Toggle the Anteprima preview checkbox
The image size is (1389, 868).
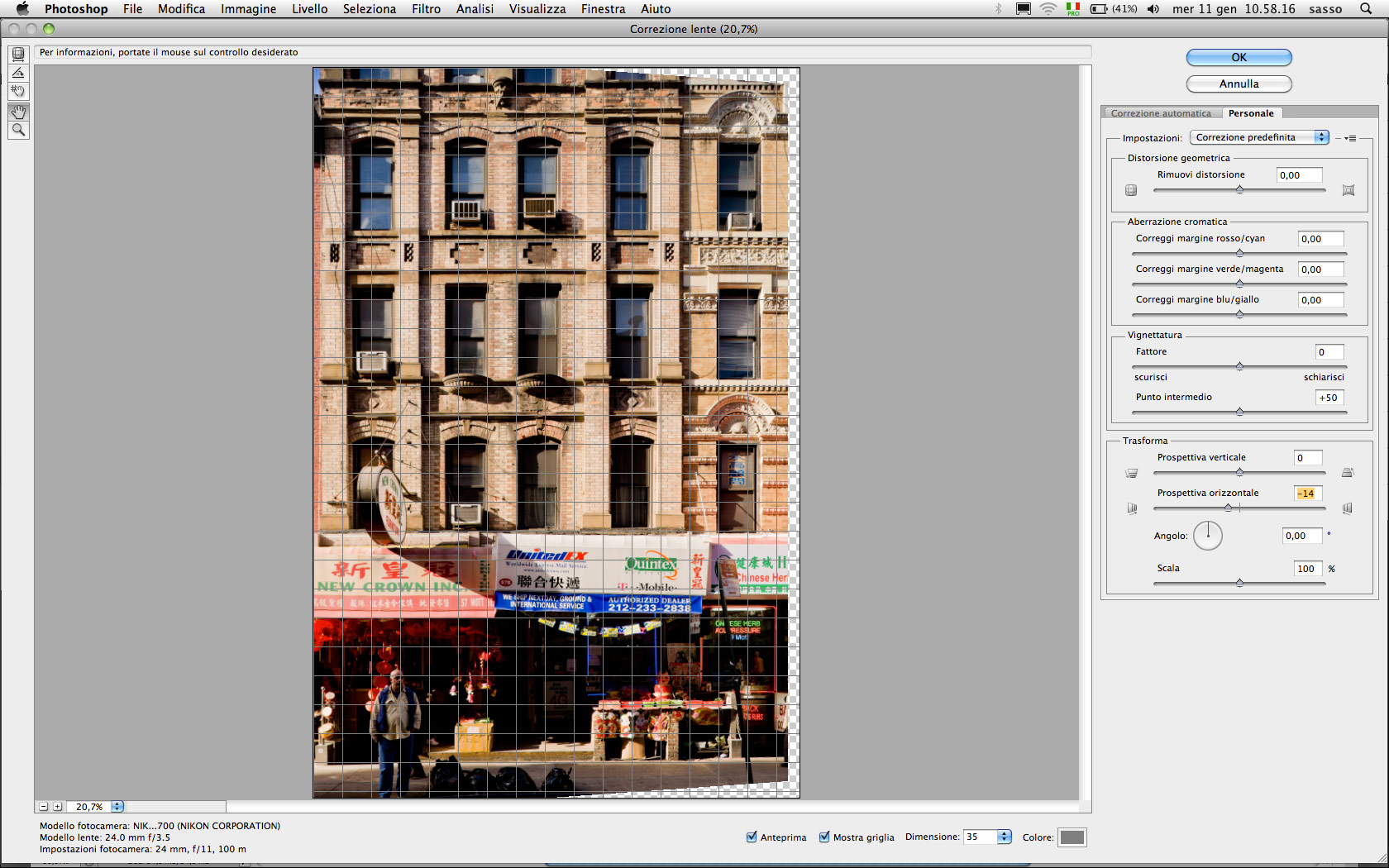point(752,837)
